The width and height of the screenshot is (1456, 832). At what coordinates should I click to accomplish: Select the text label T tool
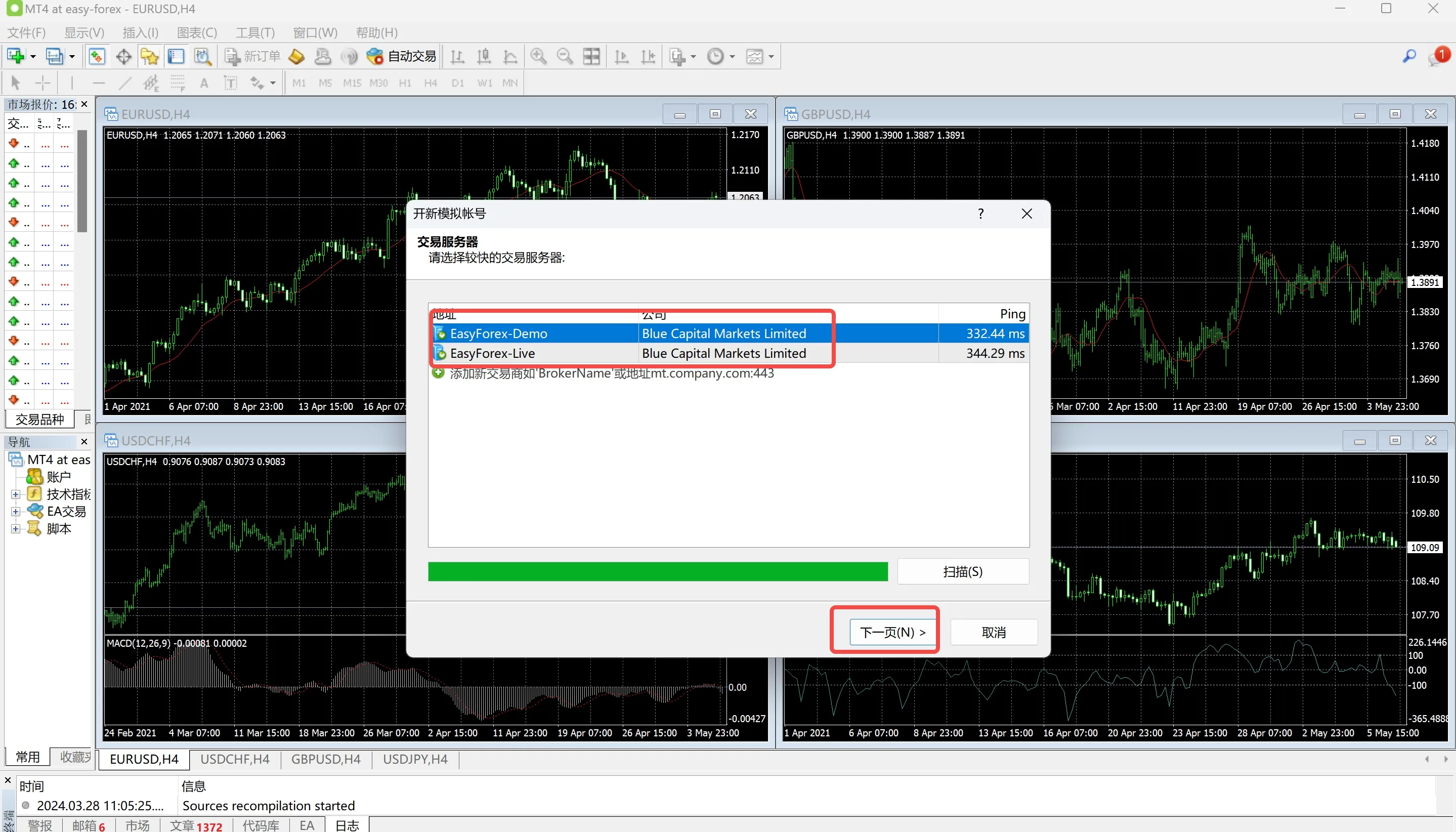[230, 84]
